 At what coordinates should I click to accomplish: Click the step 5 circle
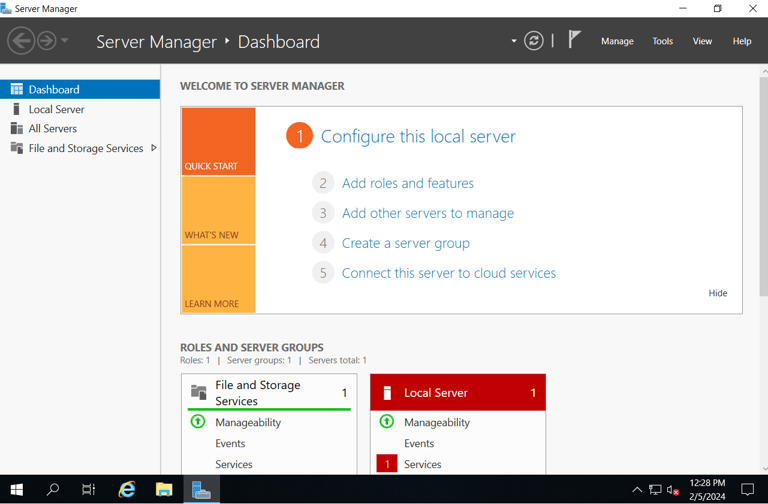(323, 273)
